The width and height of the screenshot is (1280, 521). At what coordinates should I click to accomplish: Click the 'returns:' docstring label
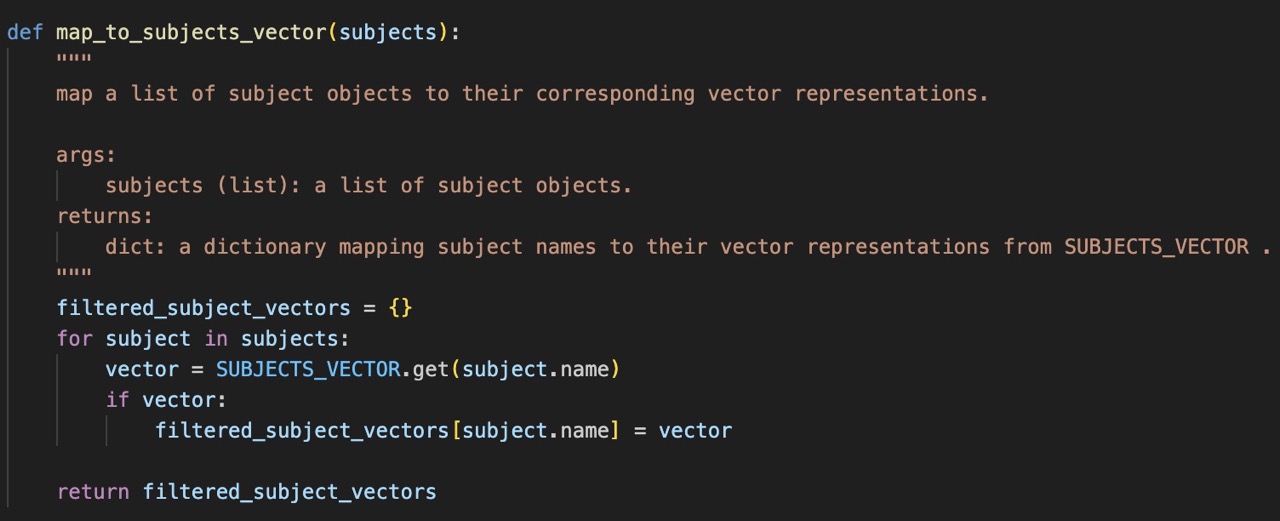(105, 216)
